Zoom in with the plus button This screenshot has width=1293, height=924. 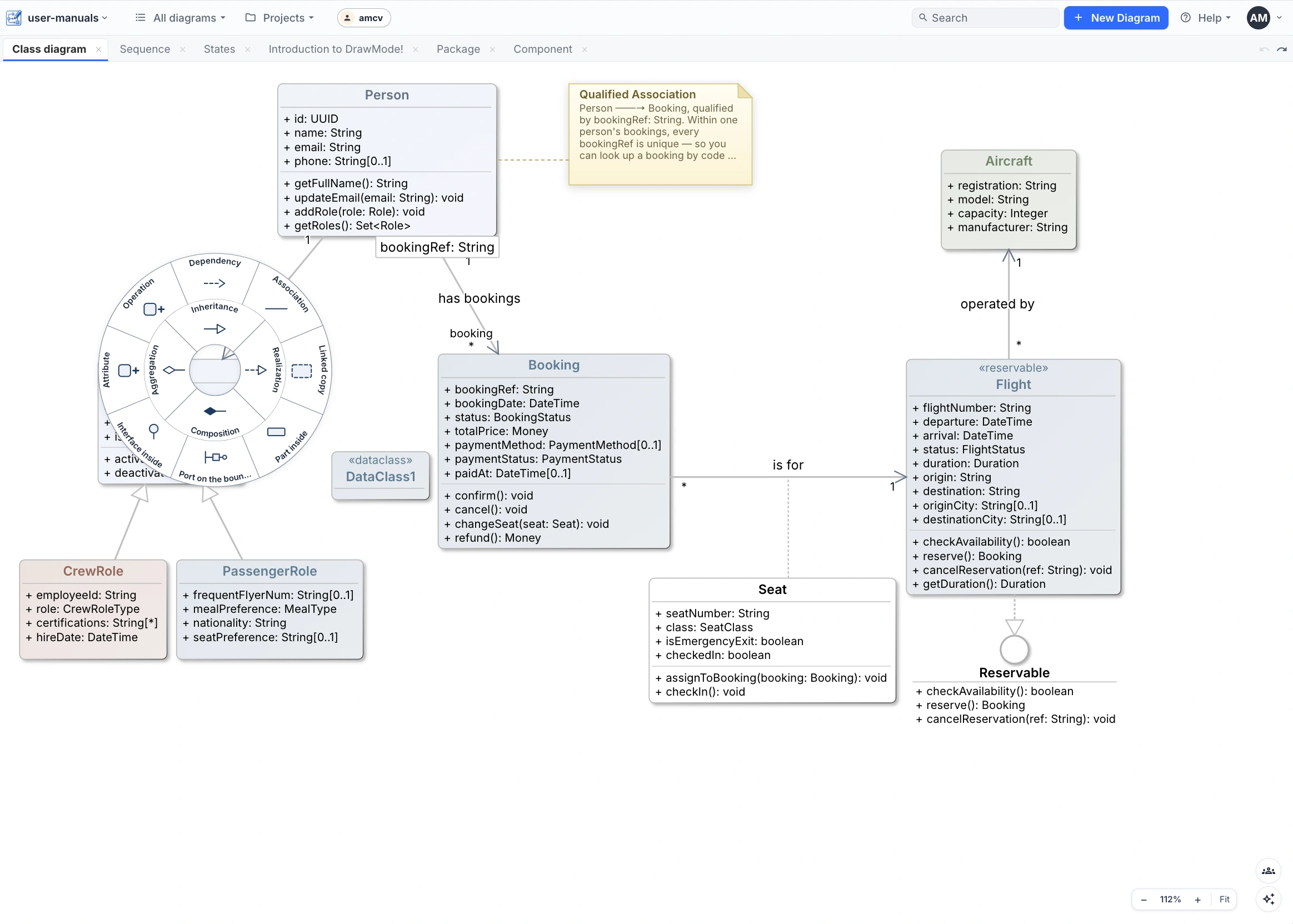1197,900
